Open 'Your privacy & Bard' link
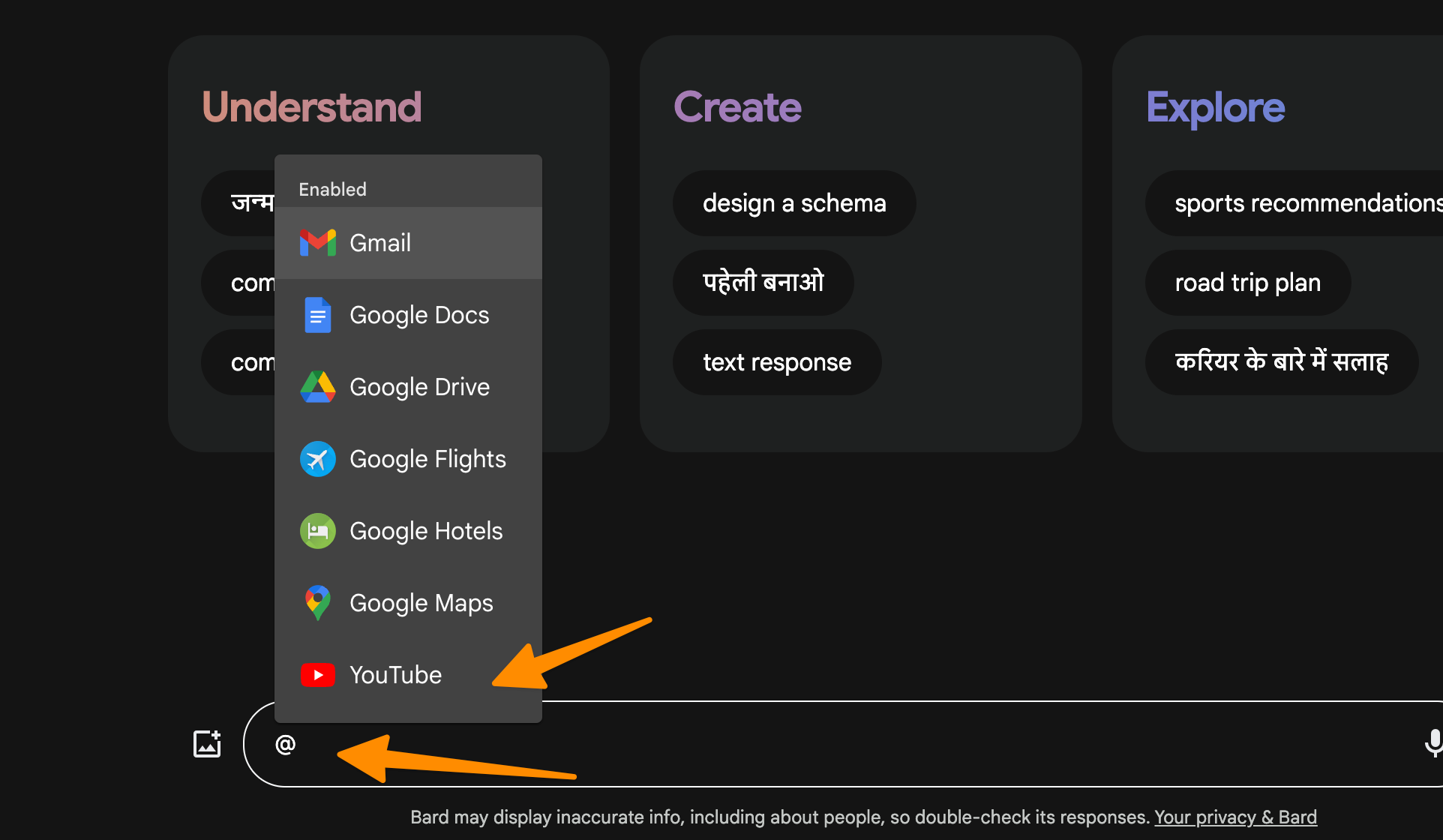The width and height of the screenshot is (1443, 840). pos(1235,817)
